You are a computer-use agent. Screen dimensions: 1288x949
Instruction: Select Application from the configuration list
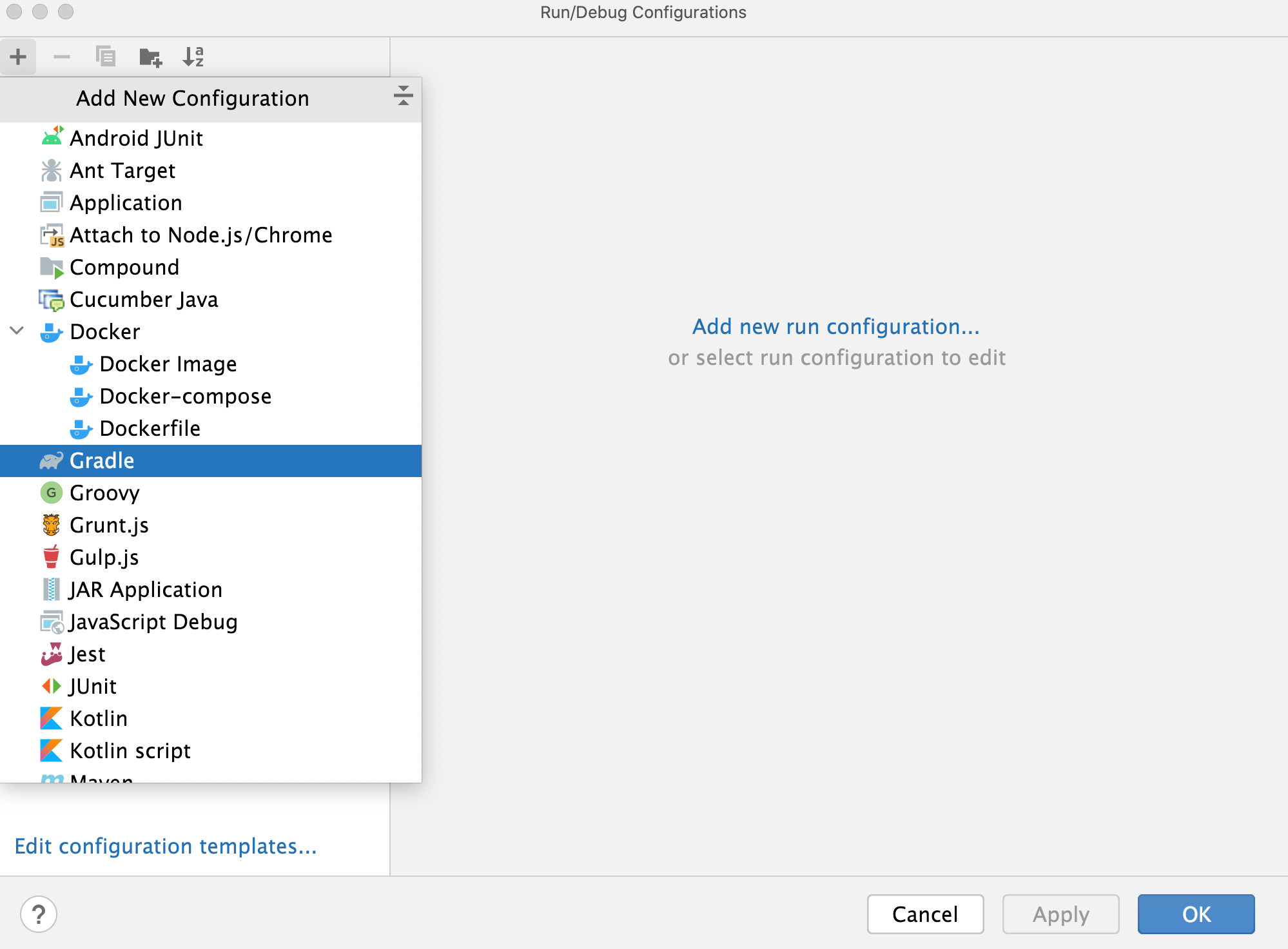click(x=126, y=202)
